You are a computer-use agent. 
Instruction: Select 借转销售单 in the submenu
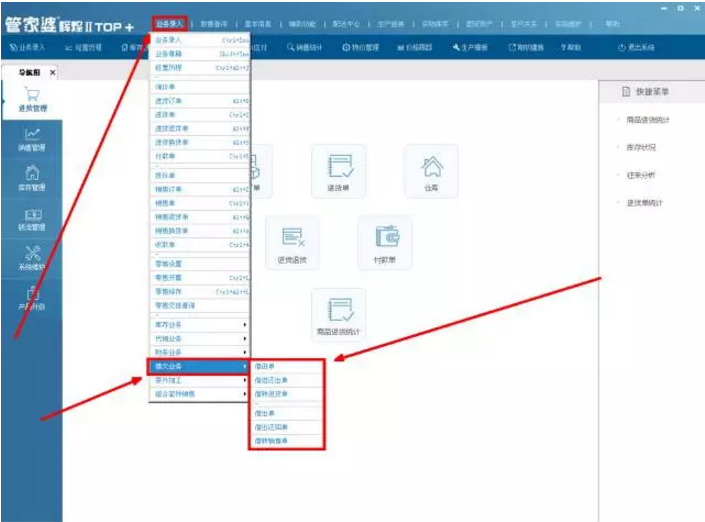286,441
